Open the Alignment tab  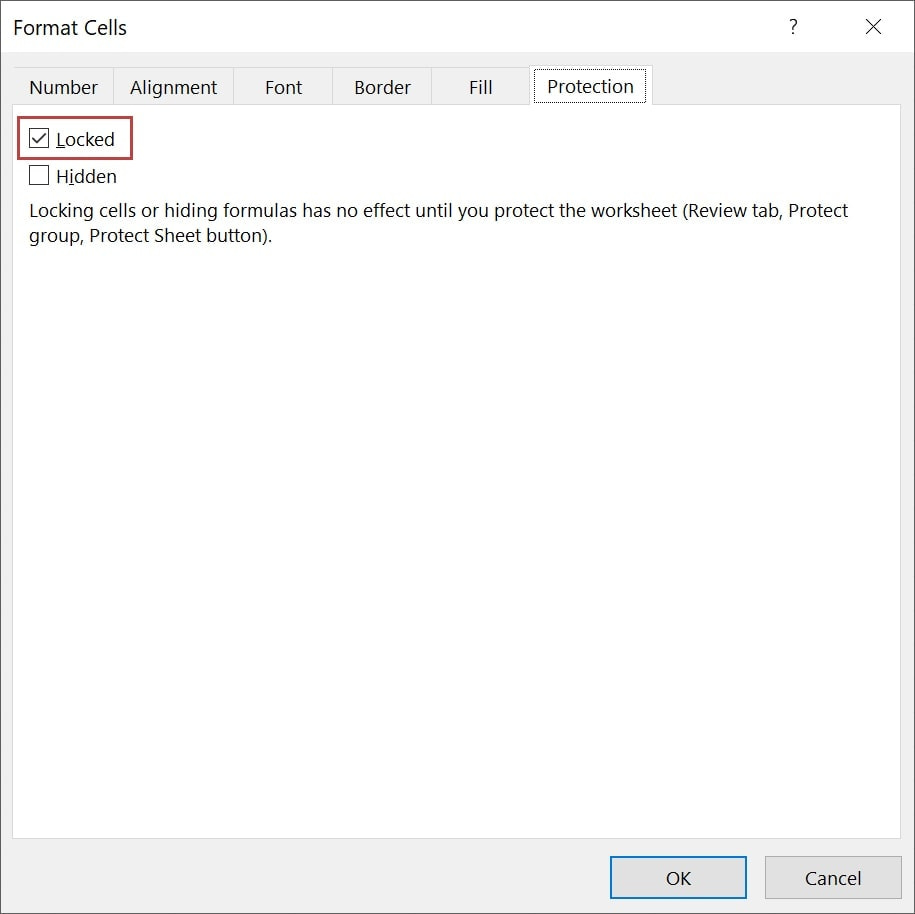pos(173,87)
